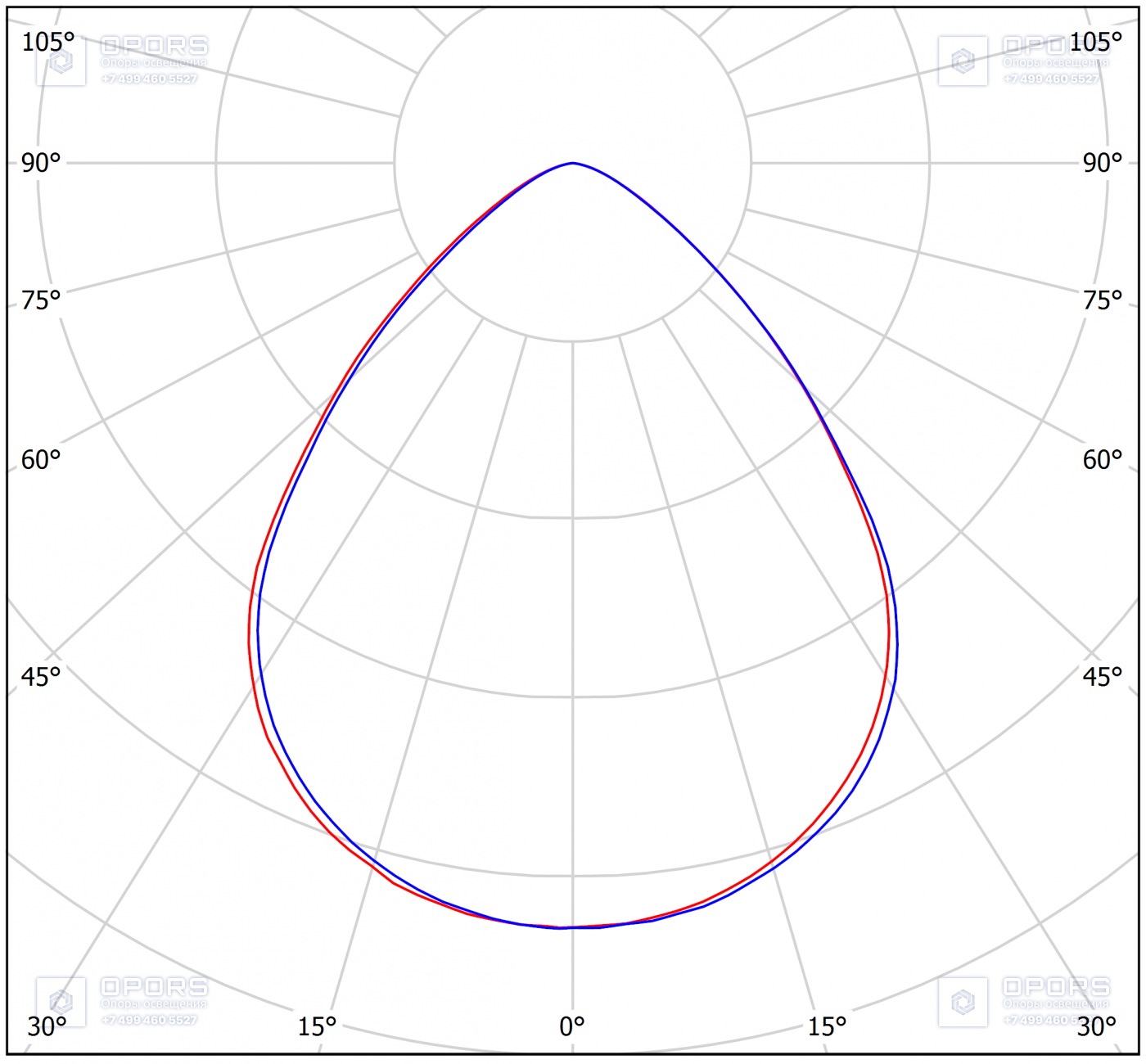1146x1064 pixels.
Task: Select the 15° label right of 0°
Action: click(x=827, y=1026)
